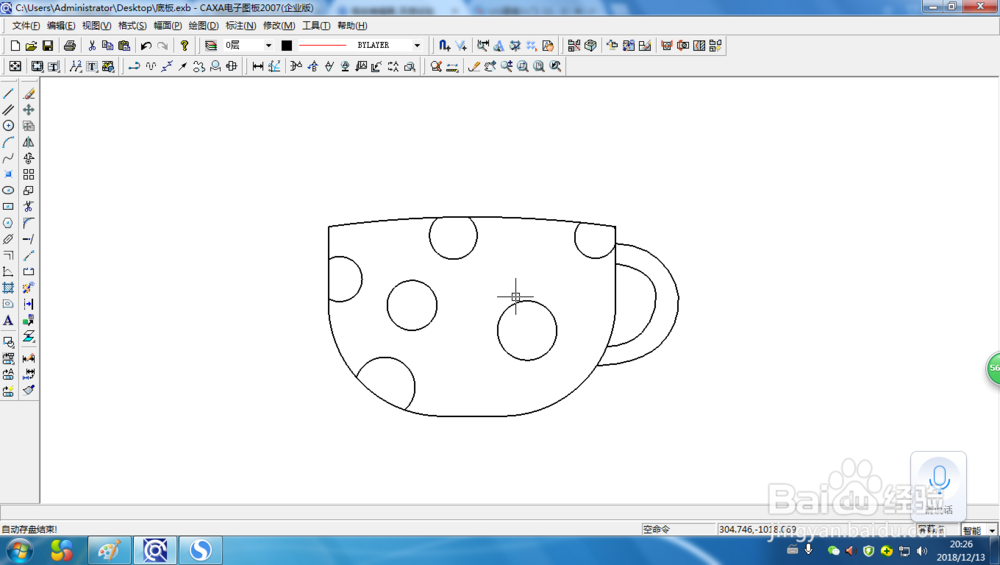Viewport: 1000px width, 565px height.
Task: Select the Mirror tool
Action: click(29, 142)
